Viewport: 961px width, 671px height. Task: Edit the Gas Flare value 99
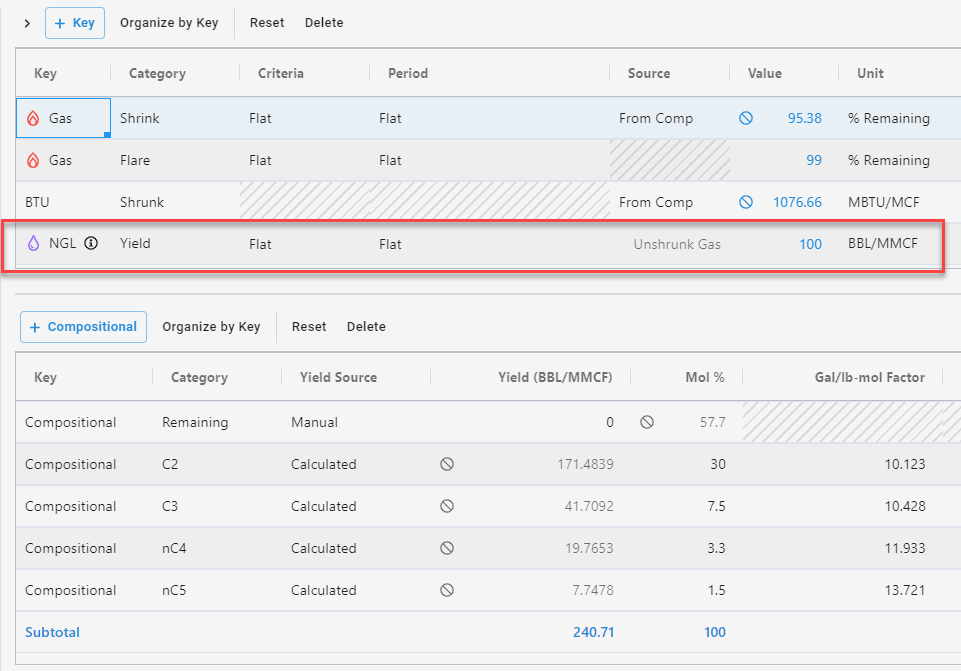(x=813, y=160)
